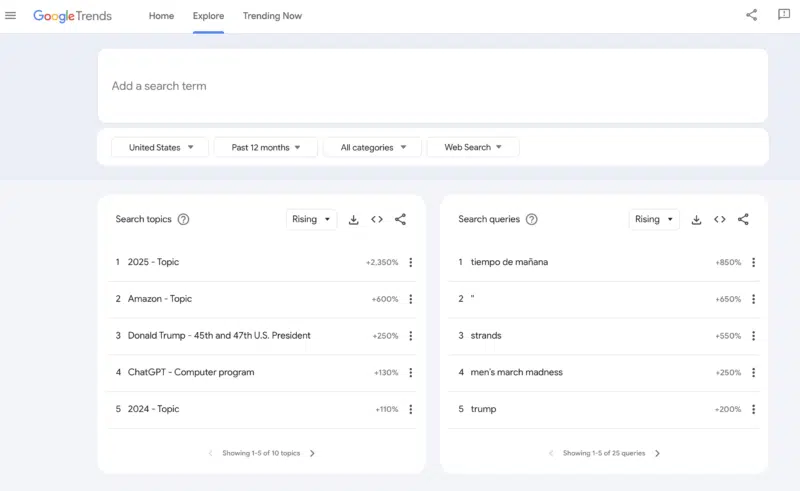Open help for Search topics

183,219
